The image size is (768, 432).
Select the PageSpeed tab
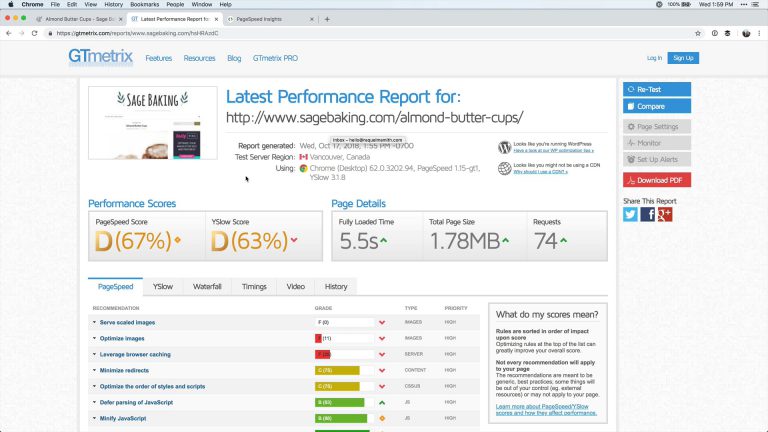pyautogui.click(x=116, y=287)
